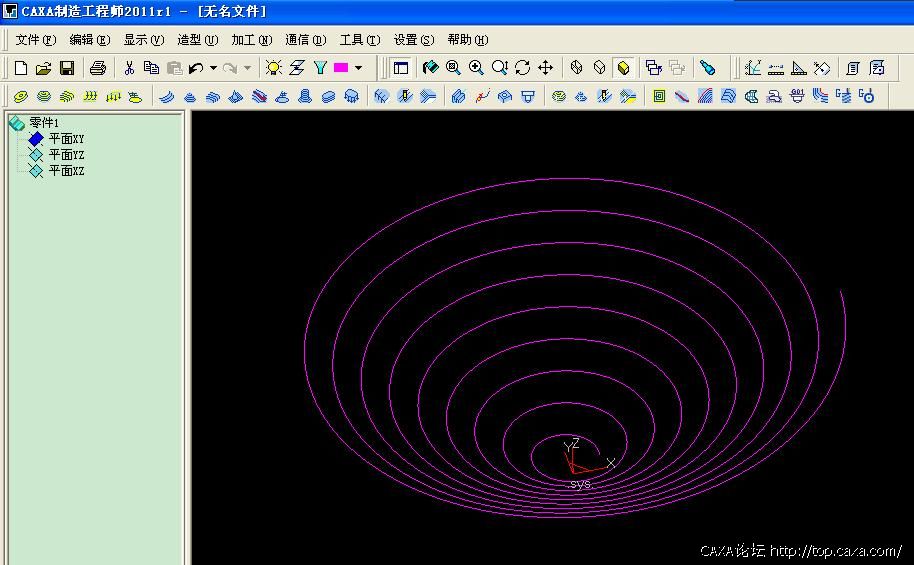Open a file with folder icon
Image resolution: width=914 pixels, height=565 pixels.
[x=43, y=68]
